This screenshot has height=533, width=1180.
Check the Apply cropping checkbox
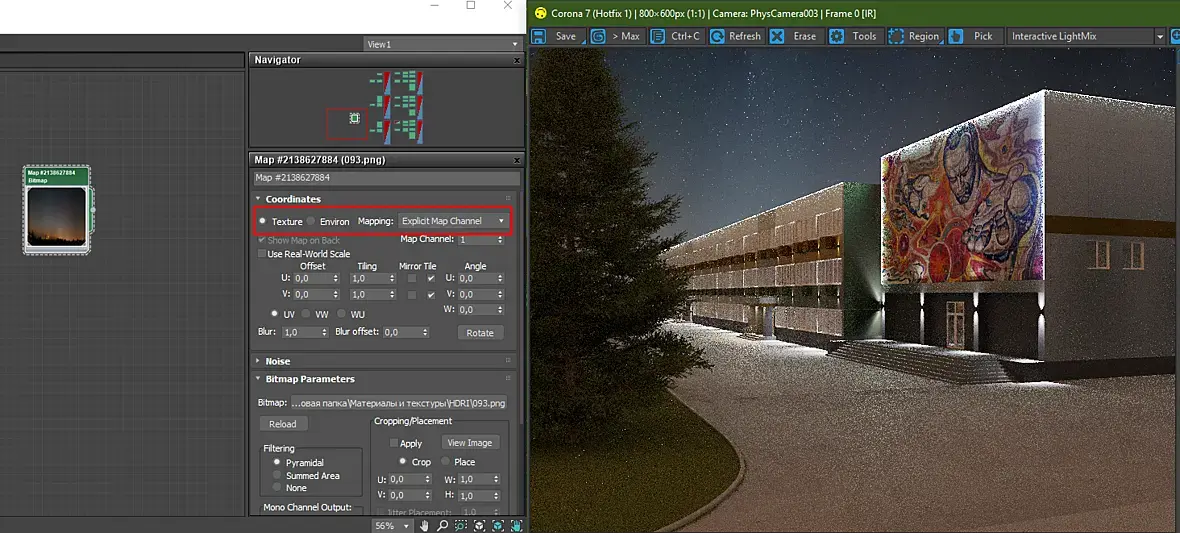(394, 443)
